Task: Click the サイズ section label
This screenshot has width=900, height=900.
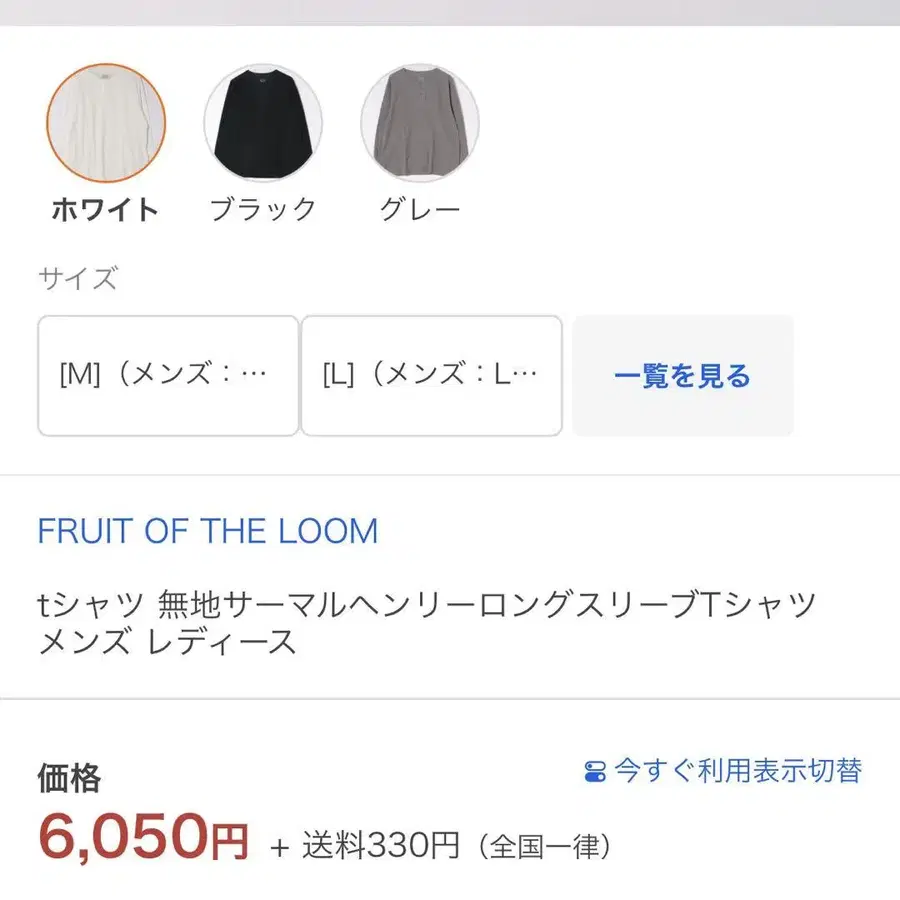Action: (78, 277)
